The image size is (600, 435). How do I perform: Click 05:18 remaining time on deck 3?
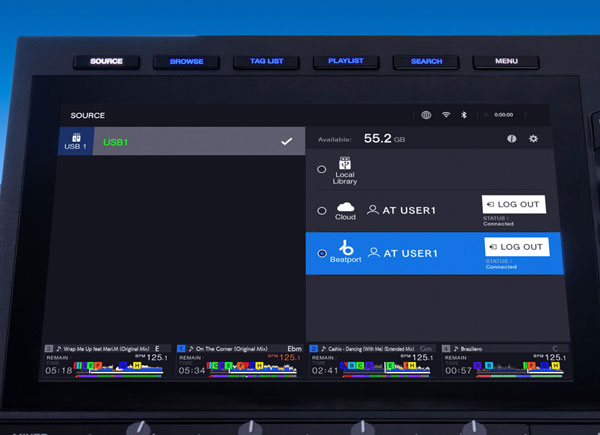pos(59,370)
